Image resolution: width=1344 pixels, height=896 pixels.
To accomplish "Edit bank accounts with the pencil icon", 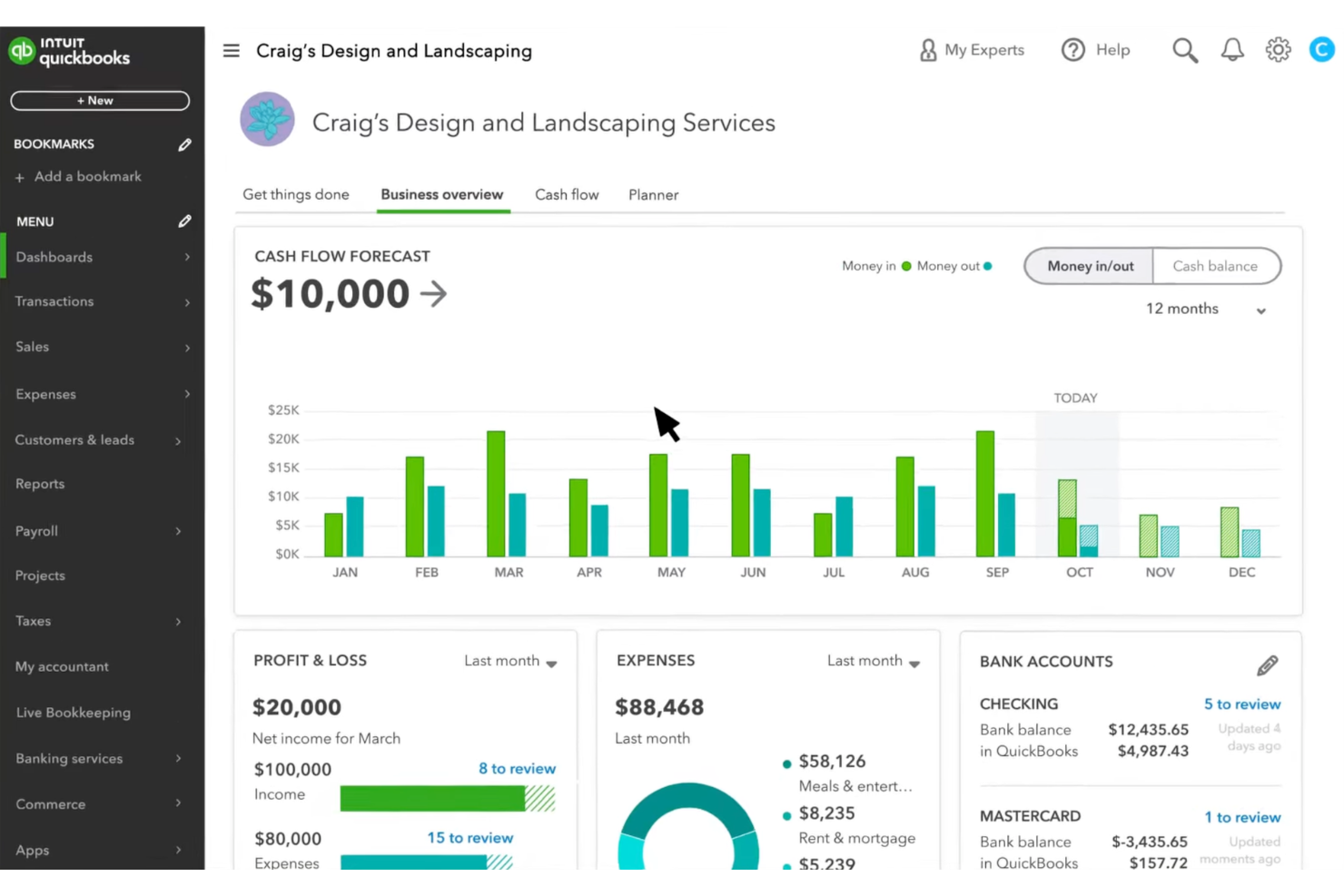I will [1267, 665].
